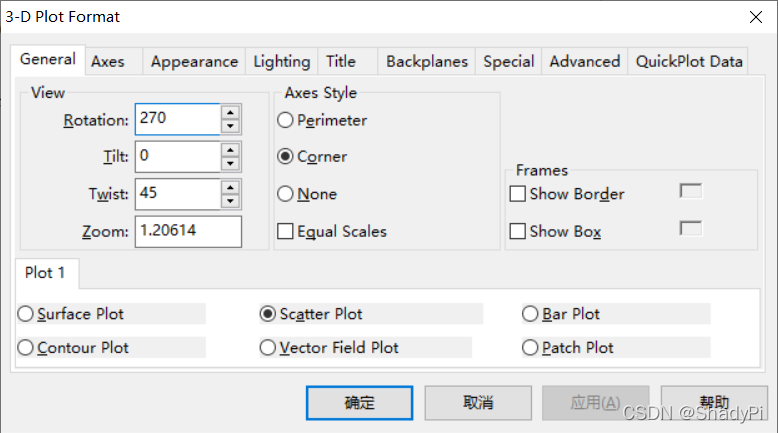The width and height of the screenshot is (778, 433).
Task: Select Perimeter axes style
Action: (x=286, y=120)
